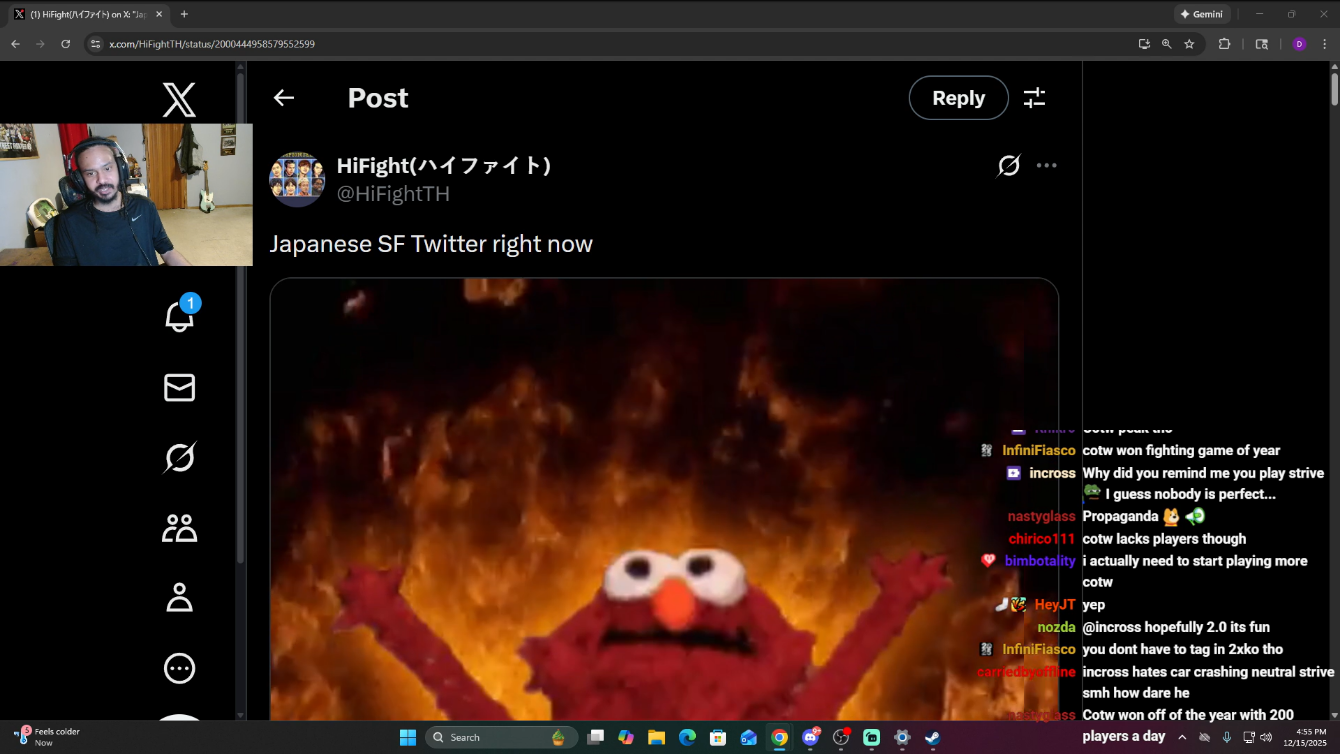Open the More circle menu in sidebar
This screenshot has height=754, width=1340.
[180, 668]
